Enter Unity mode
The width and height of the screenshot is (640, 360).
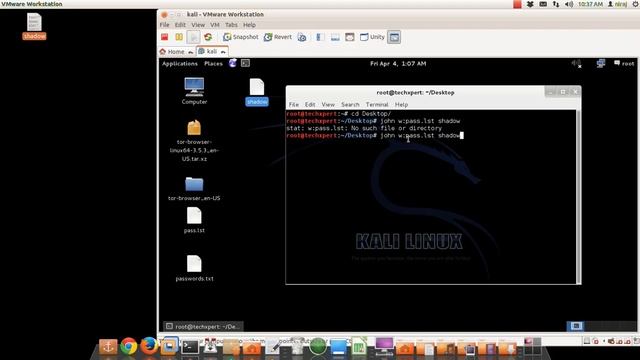pyautogui.click(x=372, y=37)
